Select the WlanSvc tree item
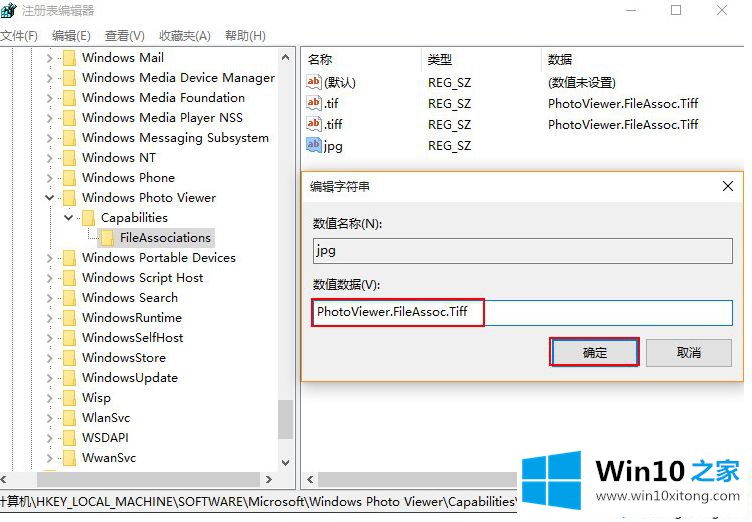Viewport: 752px width, 522px height. 106,418
